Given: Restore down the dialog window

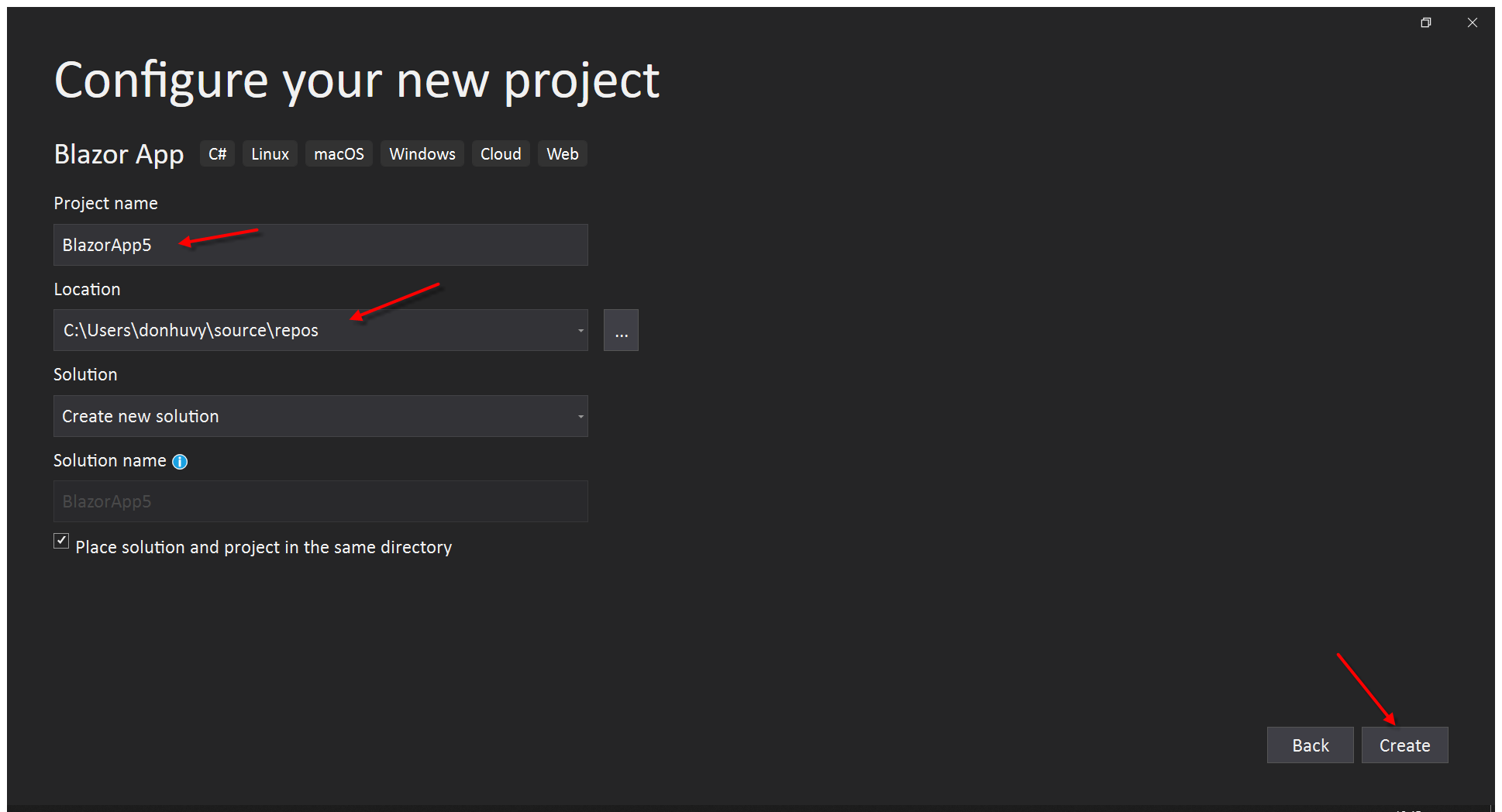Looking at the screenshot, I should pyautogui.click(x=1425, y=22).
